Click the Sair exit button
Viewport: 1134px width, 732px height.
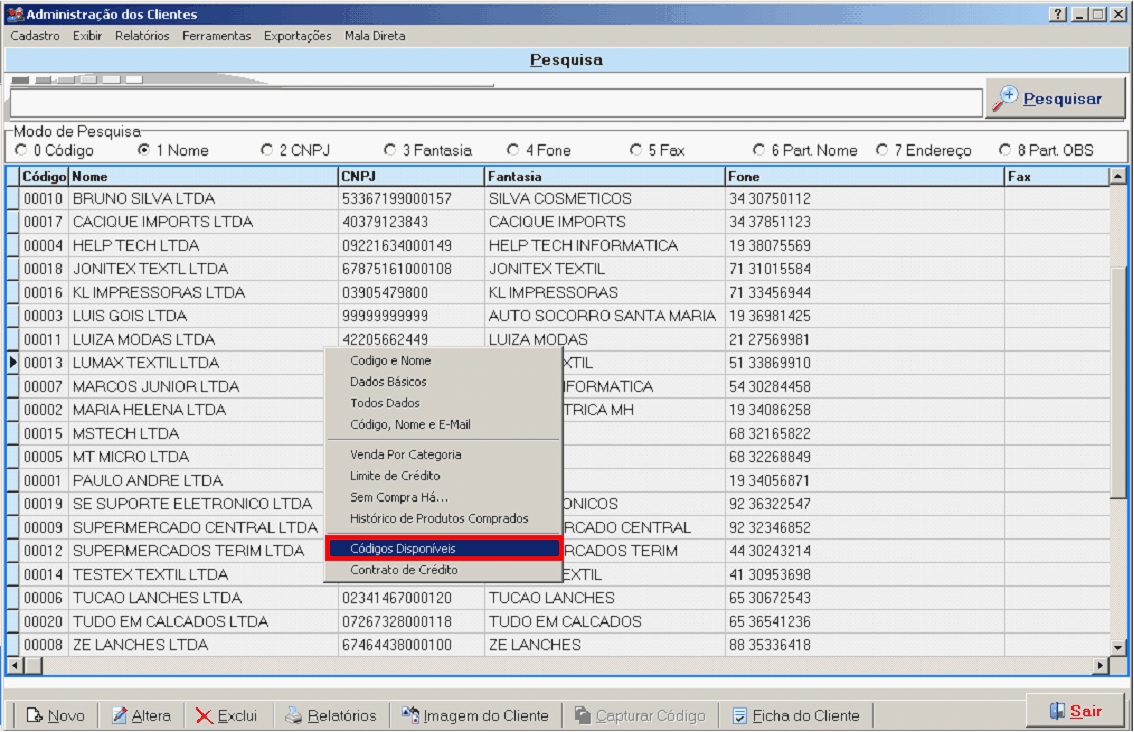tap(1075, 711)
